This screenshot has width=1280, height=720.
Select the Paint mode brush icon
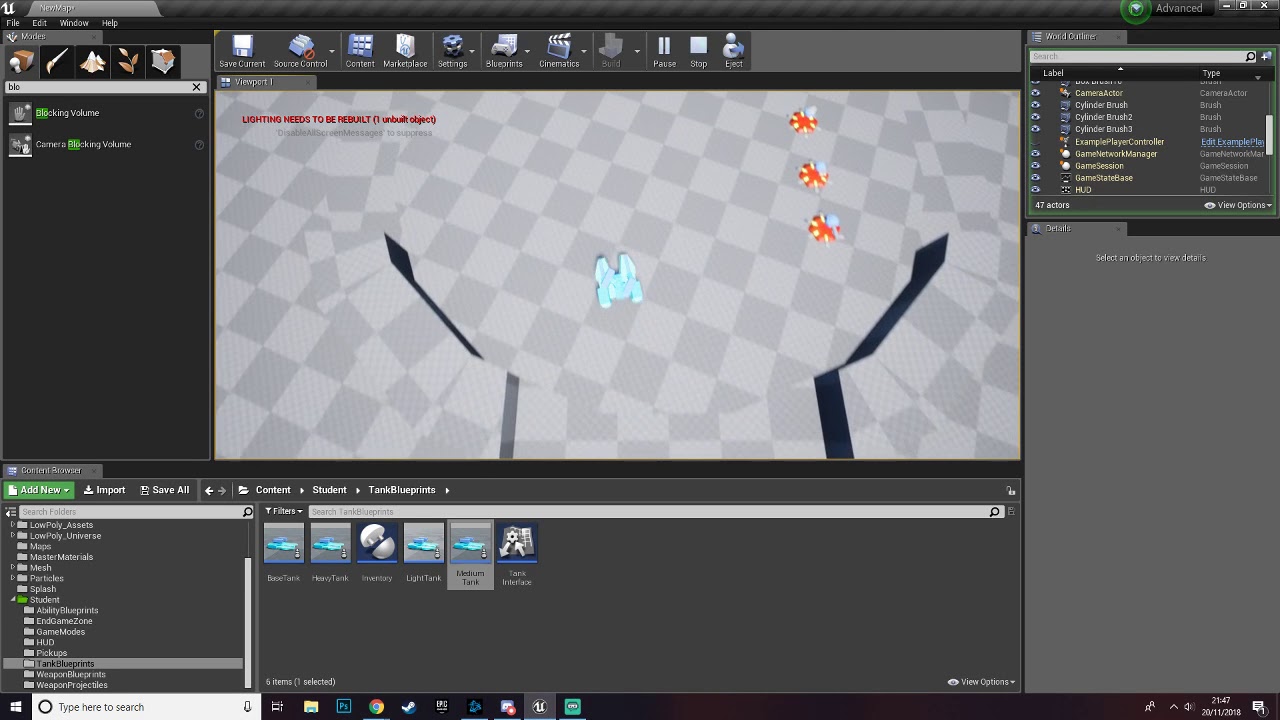(57, 62)
